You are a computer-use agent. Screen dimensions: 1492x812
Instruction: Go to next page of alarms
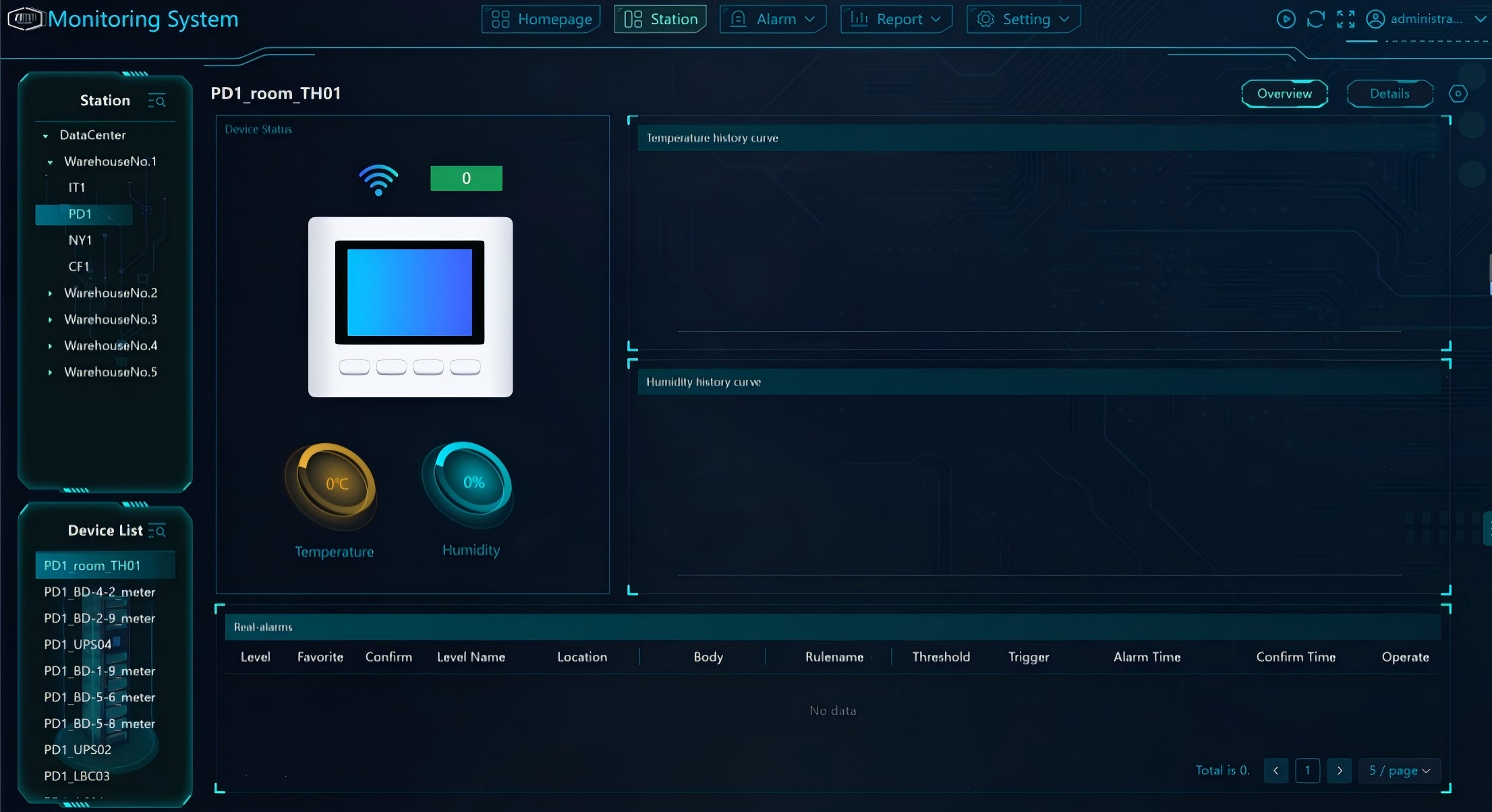[x=1340, y=770]
